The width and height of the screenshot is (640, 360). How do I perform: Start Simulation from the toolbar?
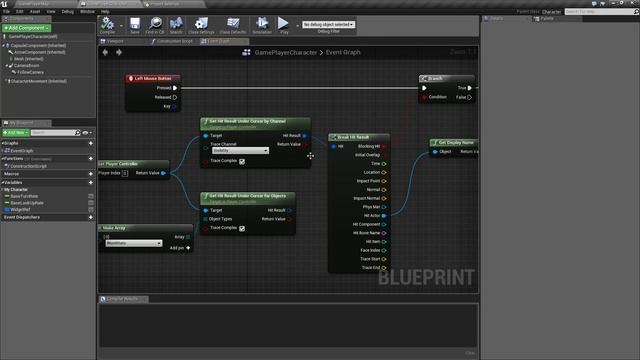[x=262, y=25]
